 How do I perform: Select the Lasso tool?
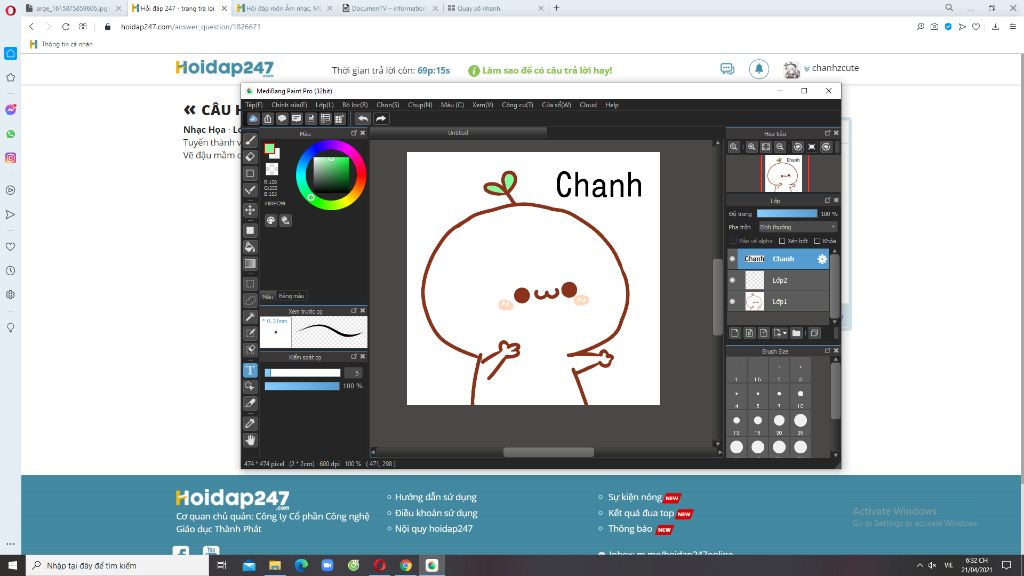click(x=250, y=300)
